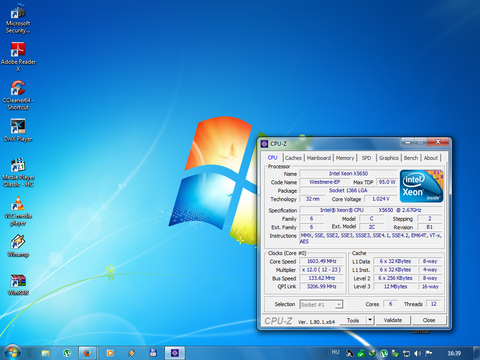
Task: Click the Close button in CPU-Z
Action: pyautogui.click(x=429, y=320)
